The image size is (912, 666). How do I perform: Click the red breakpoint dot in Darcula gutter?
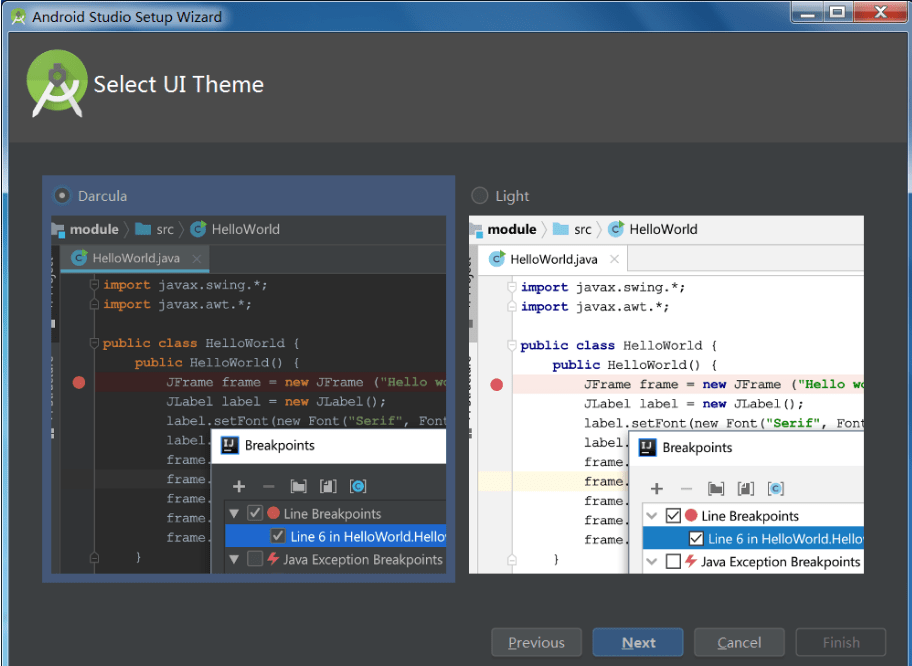point(79,382)
